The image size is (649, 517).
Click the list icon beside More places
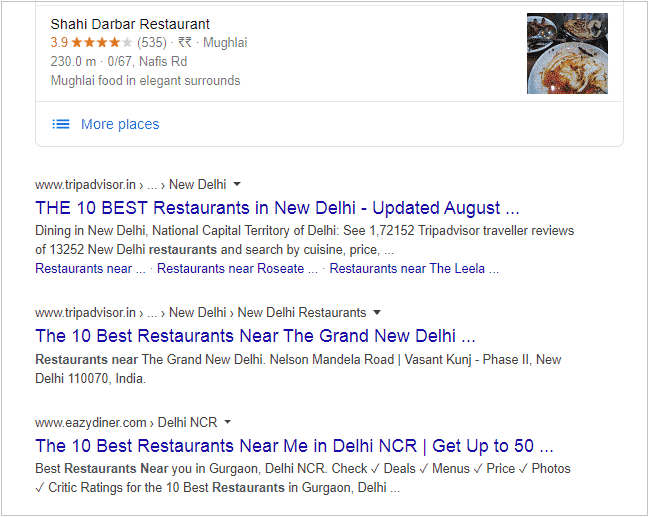click(x=61, y=124)
